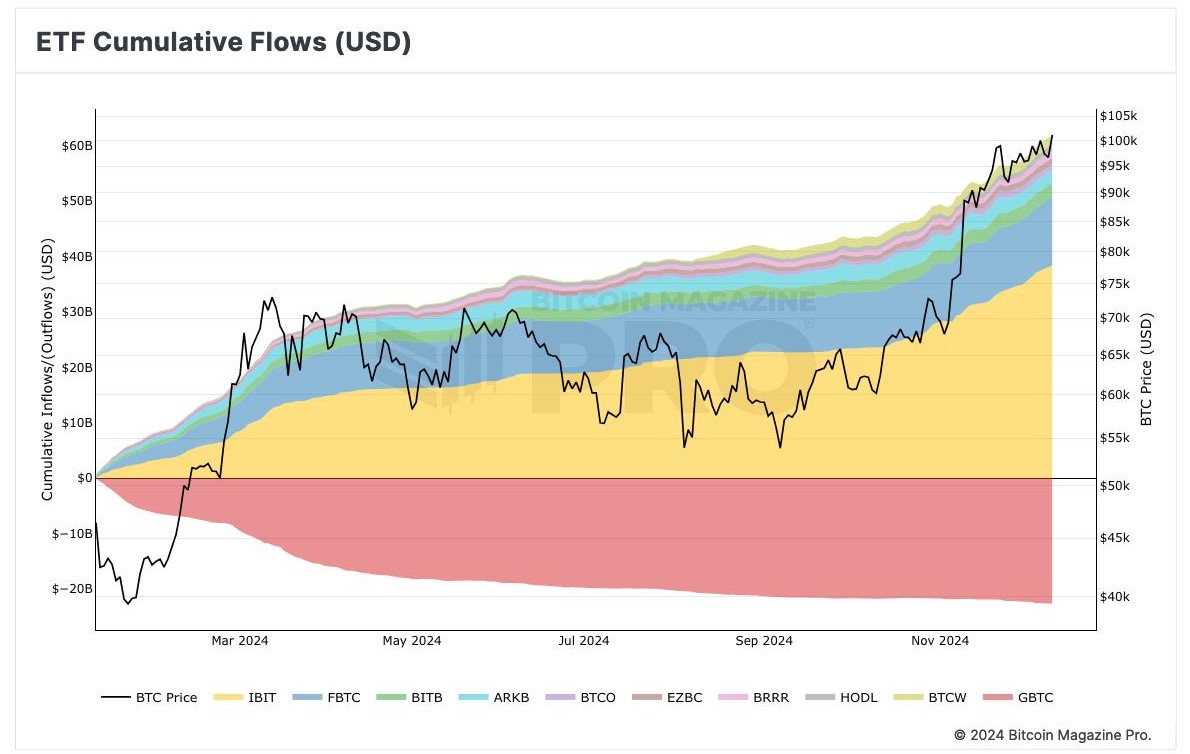Click the ARKB cyan legend swatch
This screenshot has height=754, width=1190.
pos(473,697)
